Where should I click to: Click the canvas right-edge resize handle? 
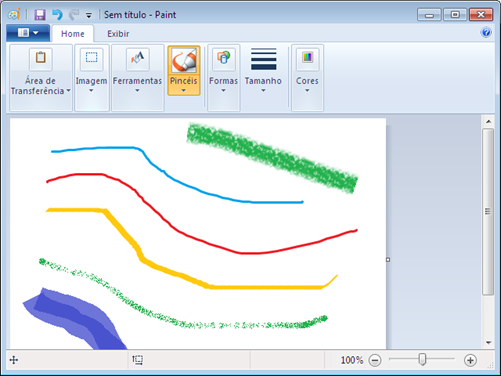pyautogui.click(x=388, y=260)
